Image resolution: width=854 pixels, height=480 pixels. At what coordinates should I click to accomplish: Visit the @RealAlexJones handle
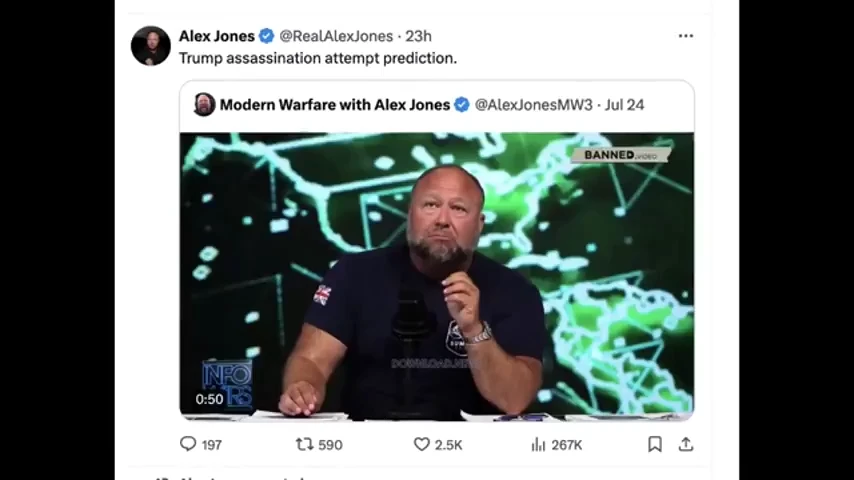[336, 36]
